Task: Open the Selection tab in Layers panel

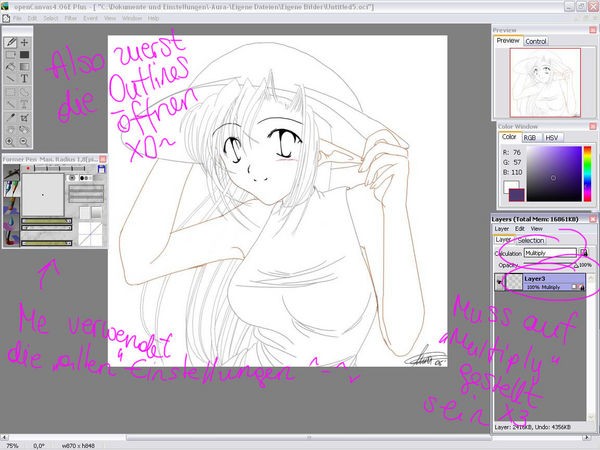Action: 531,240
